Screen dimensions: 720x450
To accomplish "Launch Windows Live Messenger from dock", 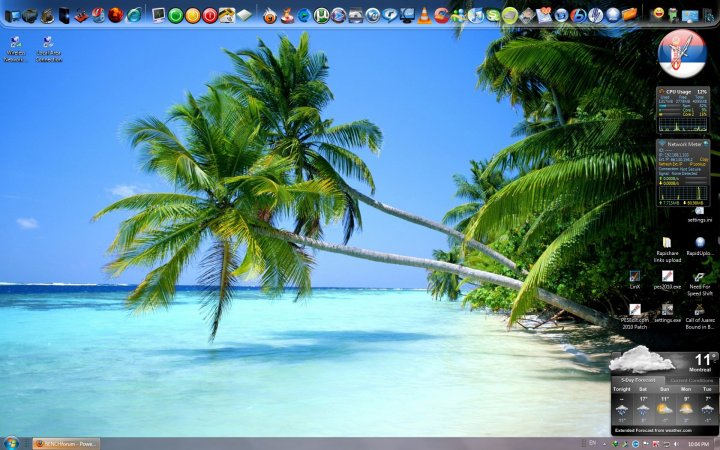I will coord(458,16).
